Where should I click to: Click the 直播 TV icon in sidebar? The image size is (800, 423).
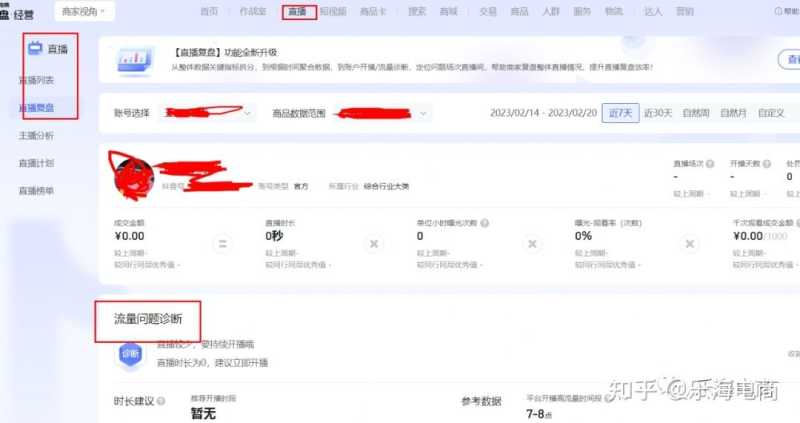[35, 48]
